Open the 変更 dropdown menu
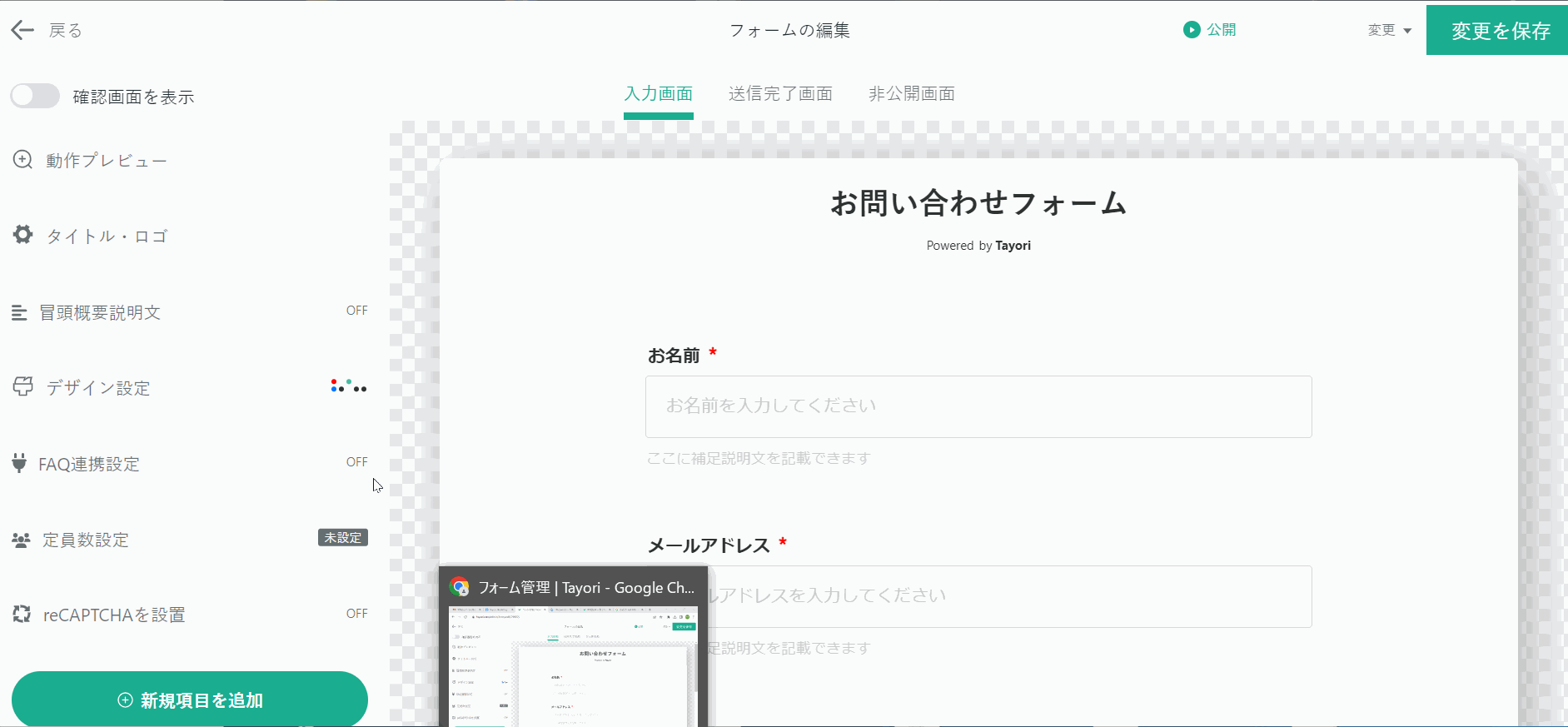Viewport: 1568px width, 727px height. click(1389, 31)
